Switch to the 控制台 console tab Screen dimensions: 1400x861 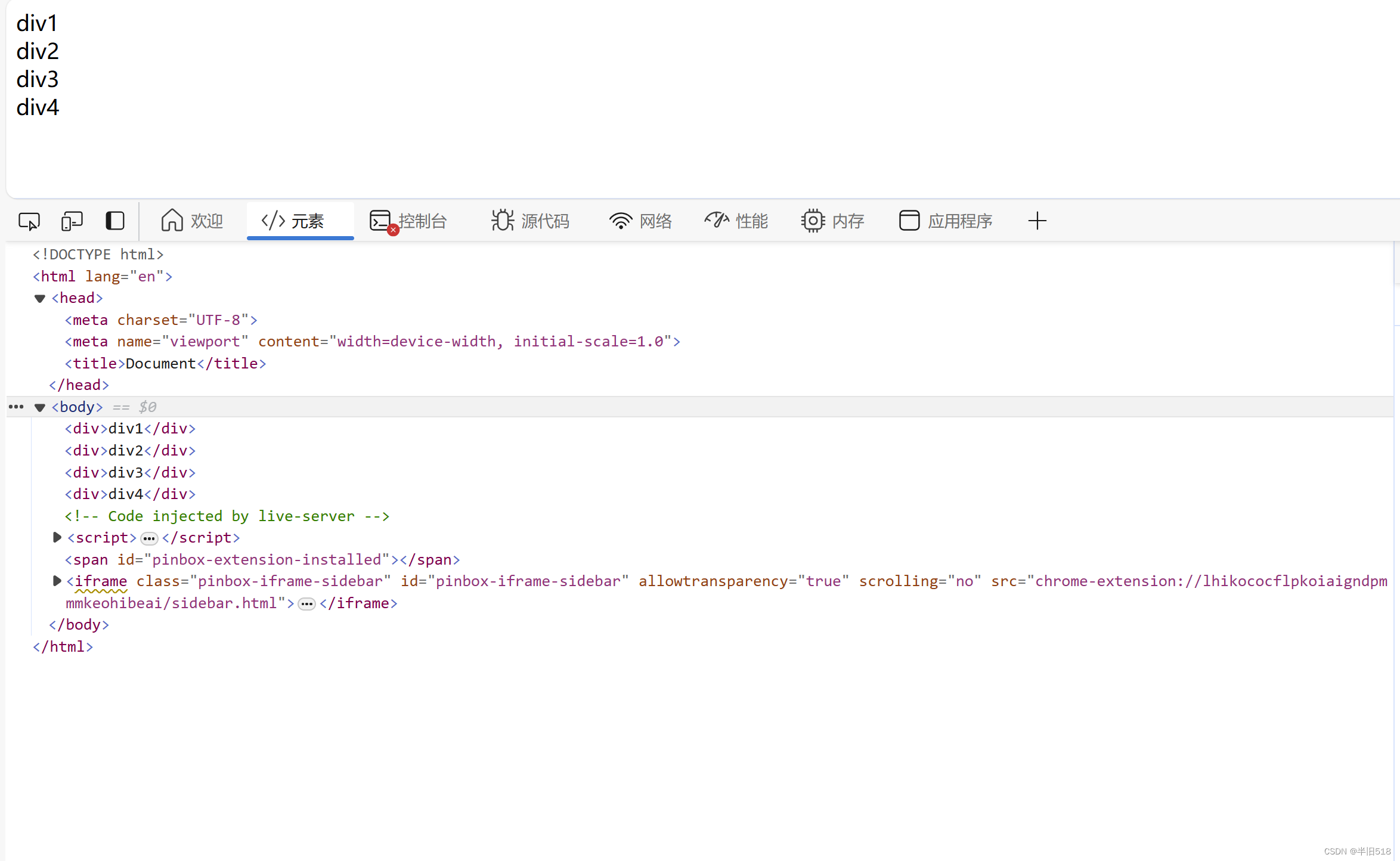click(408, 221)
